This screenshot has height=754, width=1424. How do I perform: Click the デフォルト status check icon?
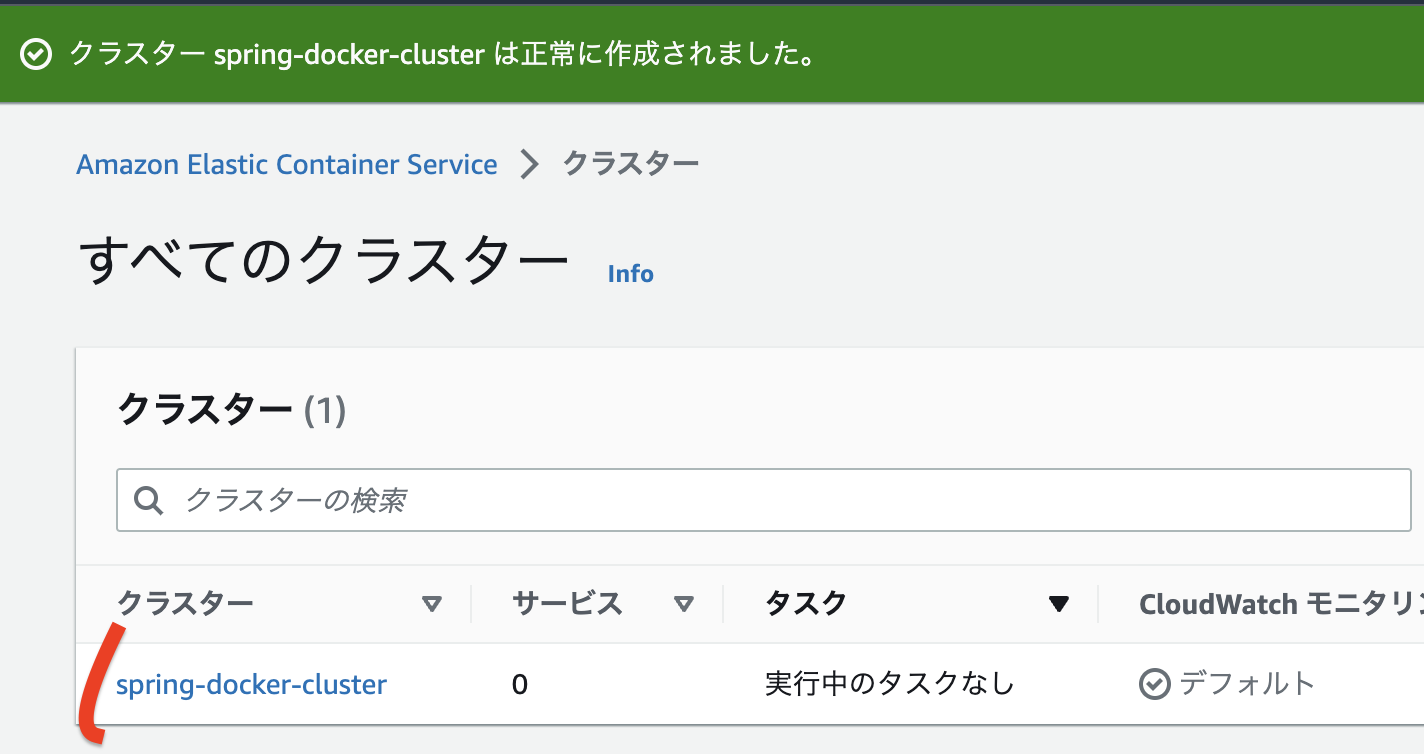[x=1154, y=684]
